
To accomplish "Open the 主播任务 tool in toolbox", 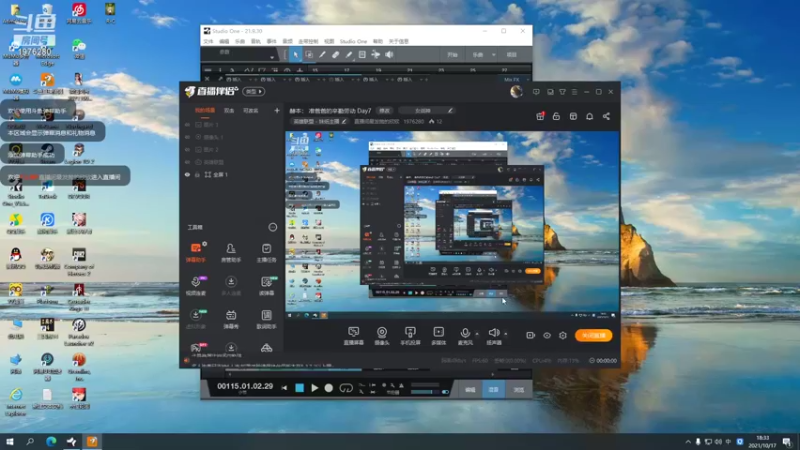I will click(266, 252).
